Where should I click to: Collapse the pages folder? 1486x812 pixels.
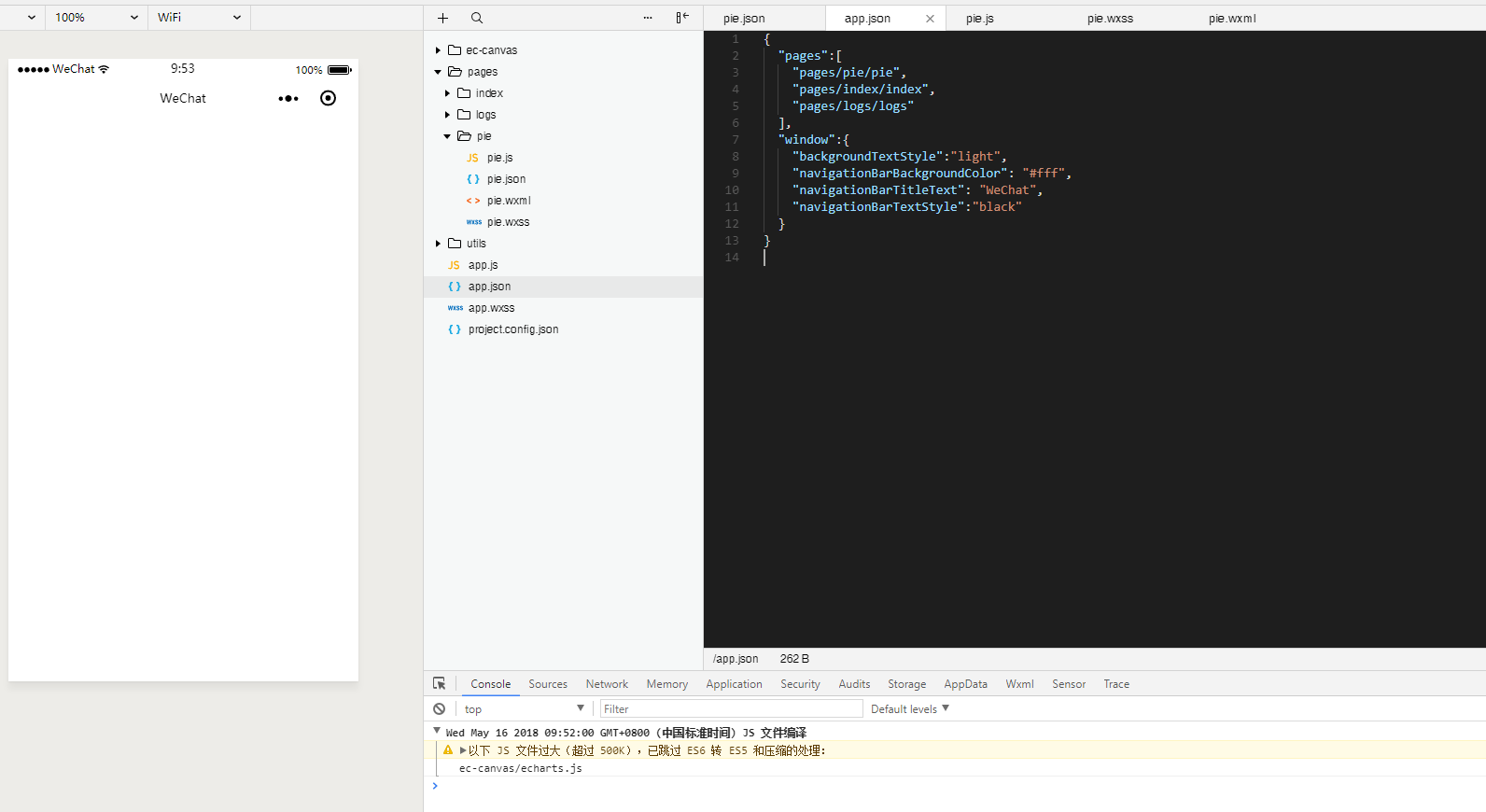pyautogui.click(x=438, y=72)
